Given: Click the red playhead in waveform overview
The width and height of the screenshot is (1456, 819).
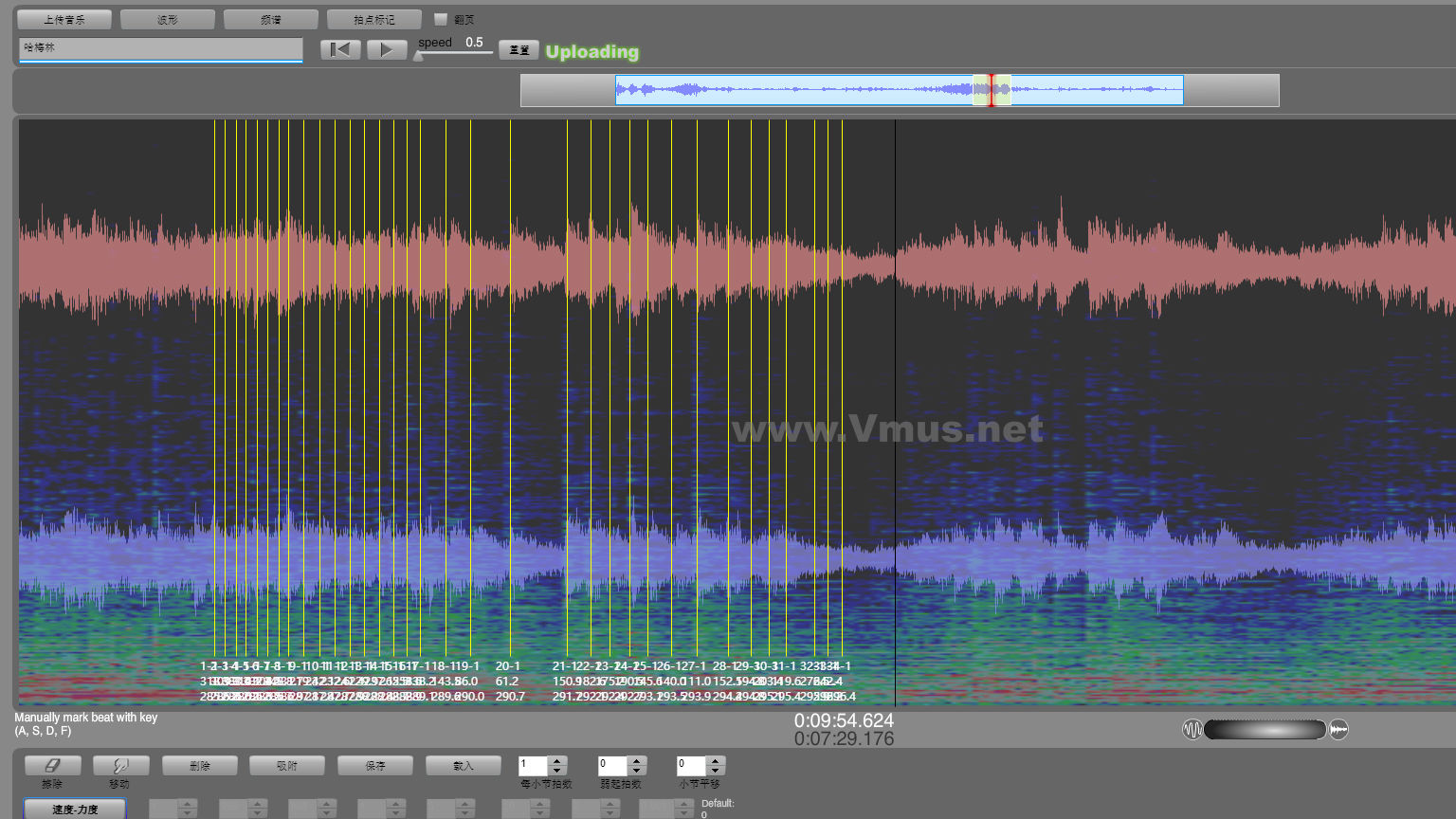Looking at the screenshot, I should tap(992, 90).
